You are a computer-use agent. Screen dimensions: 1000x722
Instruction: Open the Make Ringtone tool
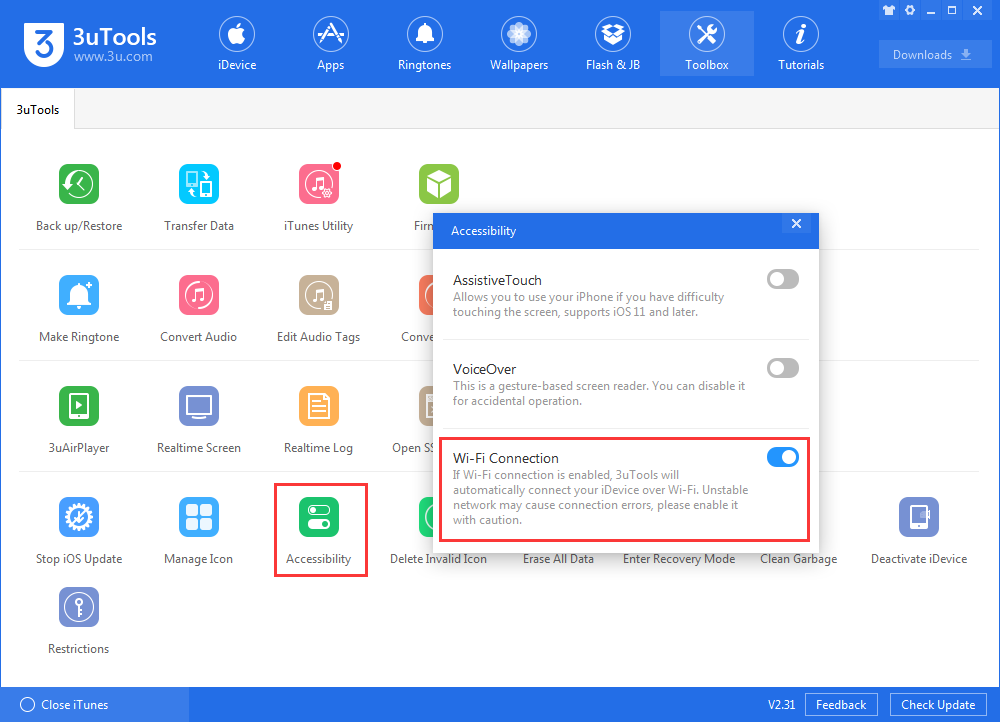click(79, 295)
